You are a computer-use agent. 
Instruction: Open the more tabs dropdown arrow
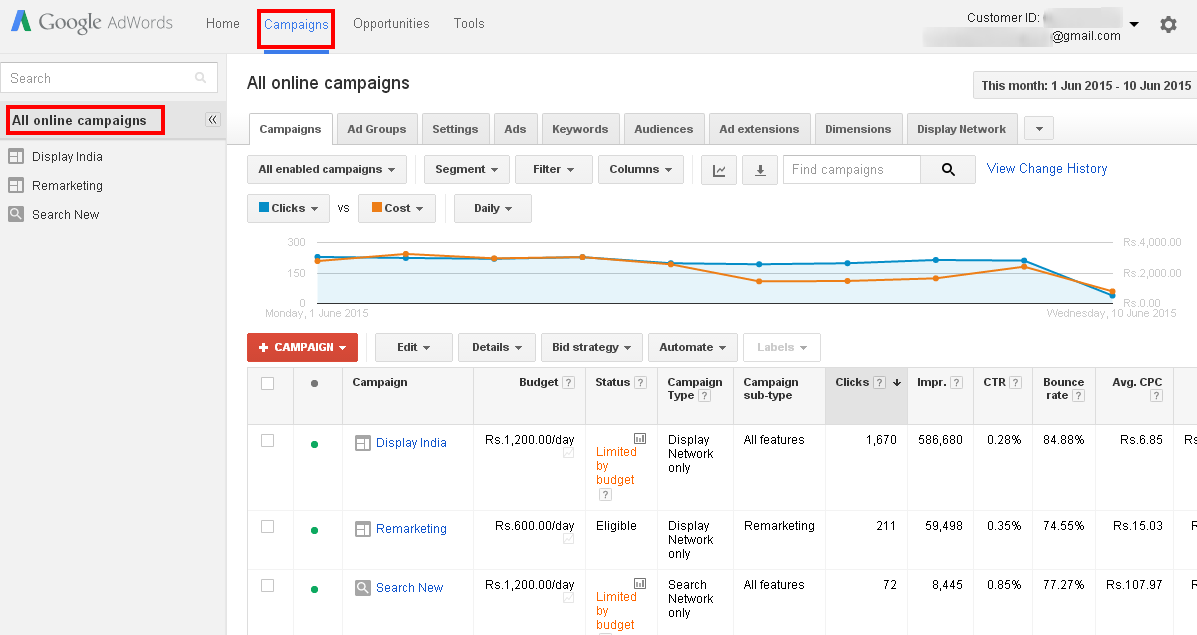tap(1039, 128)
